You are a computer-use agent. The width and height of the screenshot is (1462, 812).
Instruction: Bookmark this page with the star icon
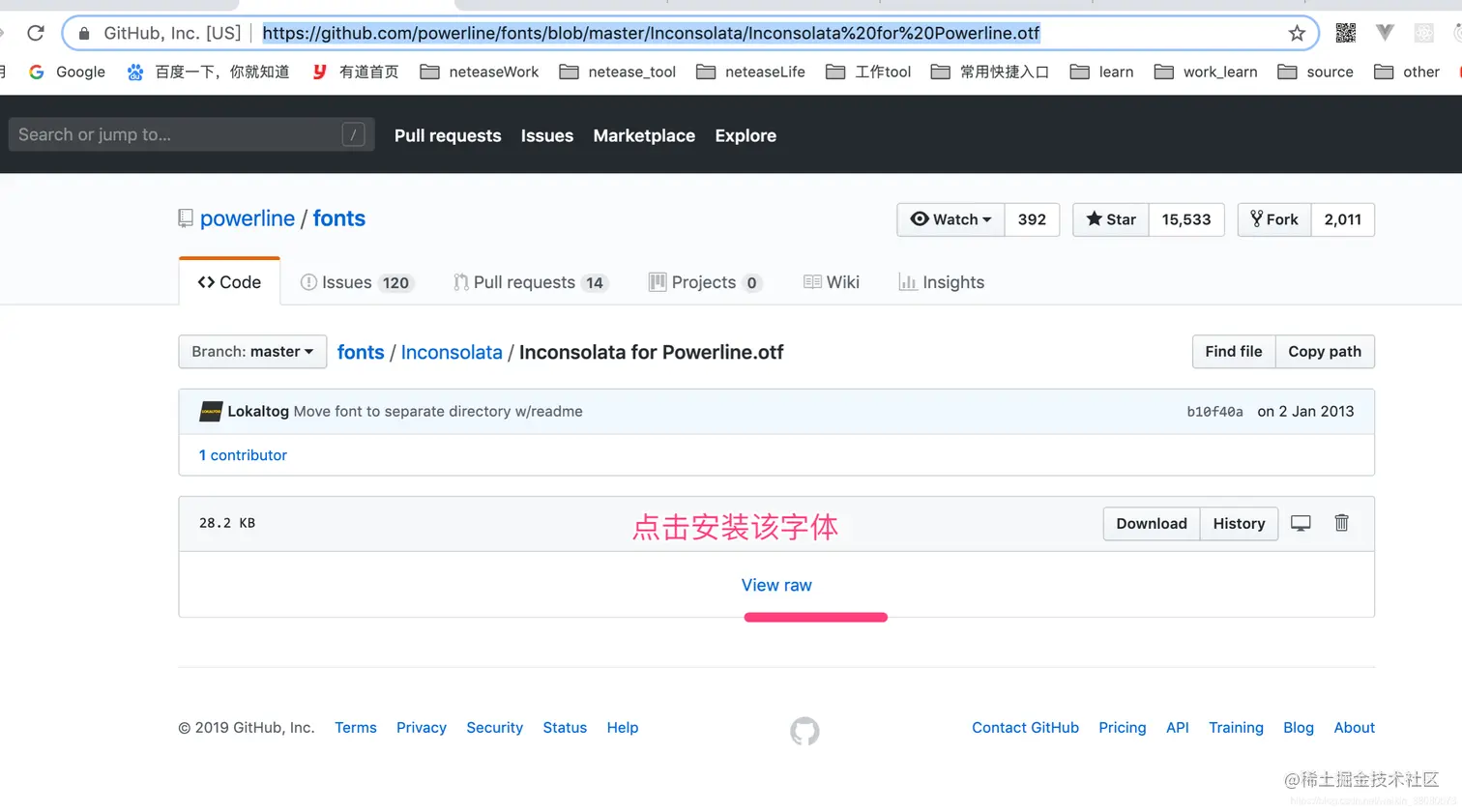1297,33
